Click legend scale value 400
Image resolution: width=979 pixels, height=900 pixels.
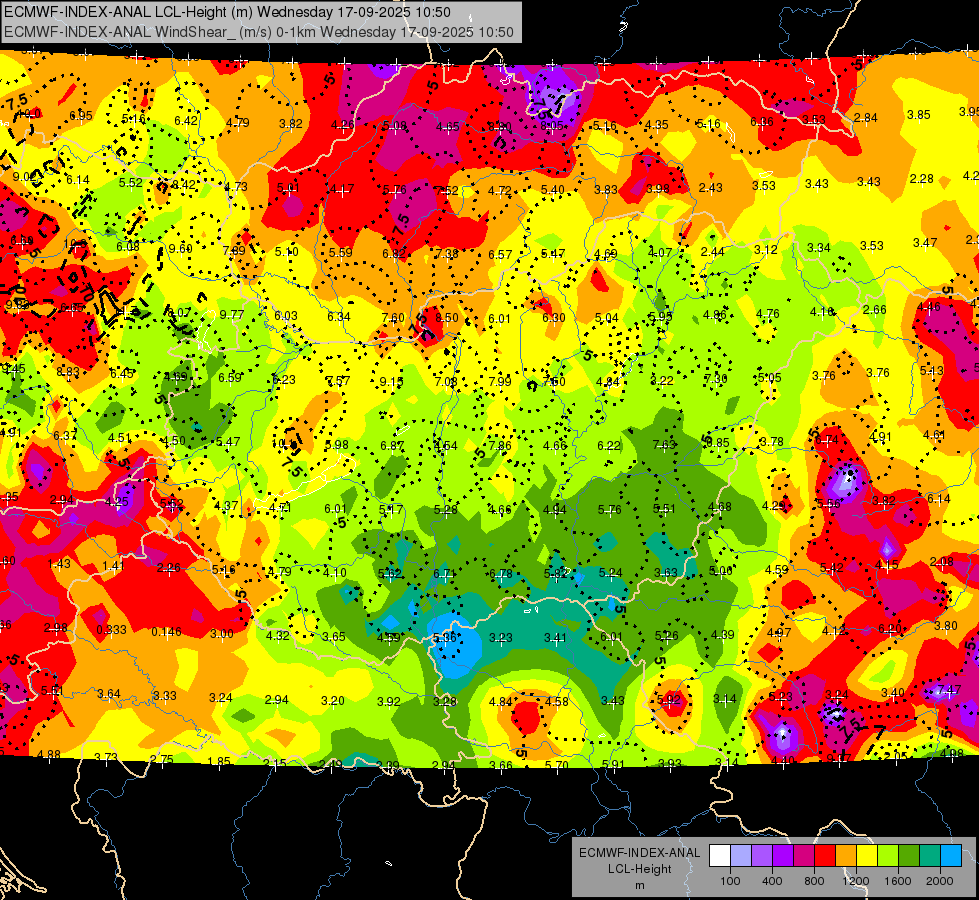pyautogui.click(x=772, y=881)
